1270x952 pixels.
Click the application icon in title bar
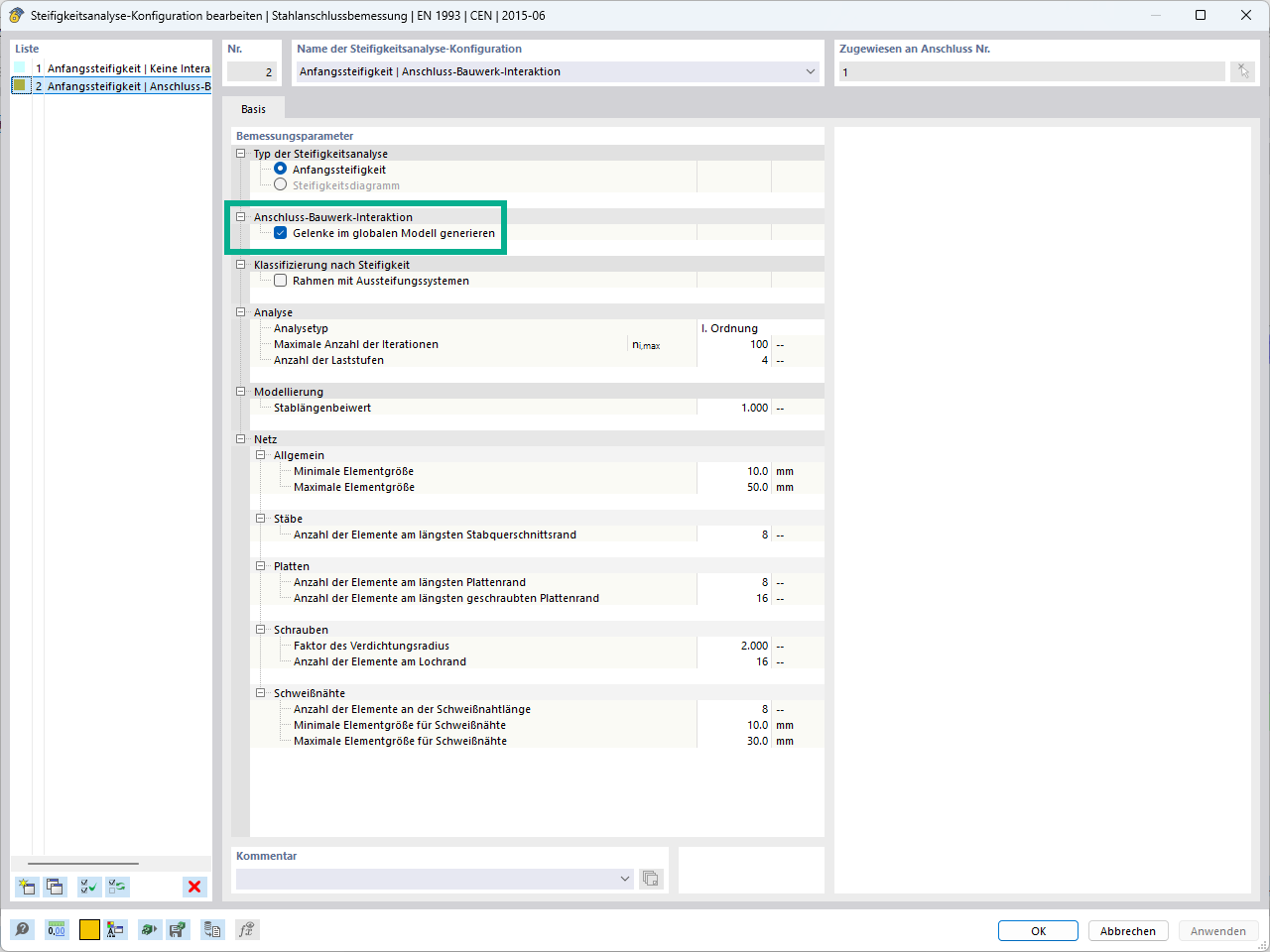pyautogui.click(x=16, y=15)
